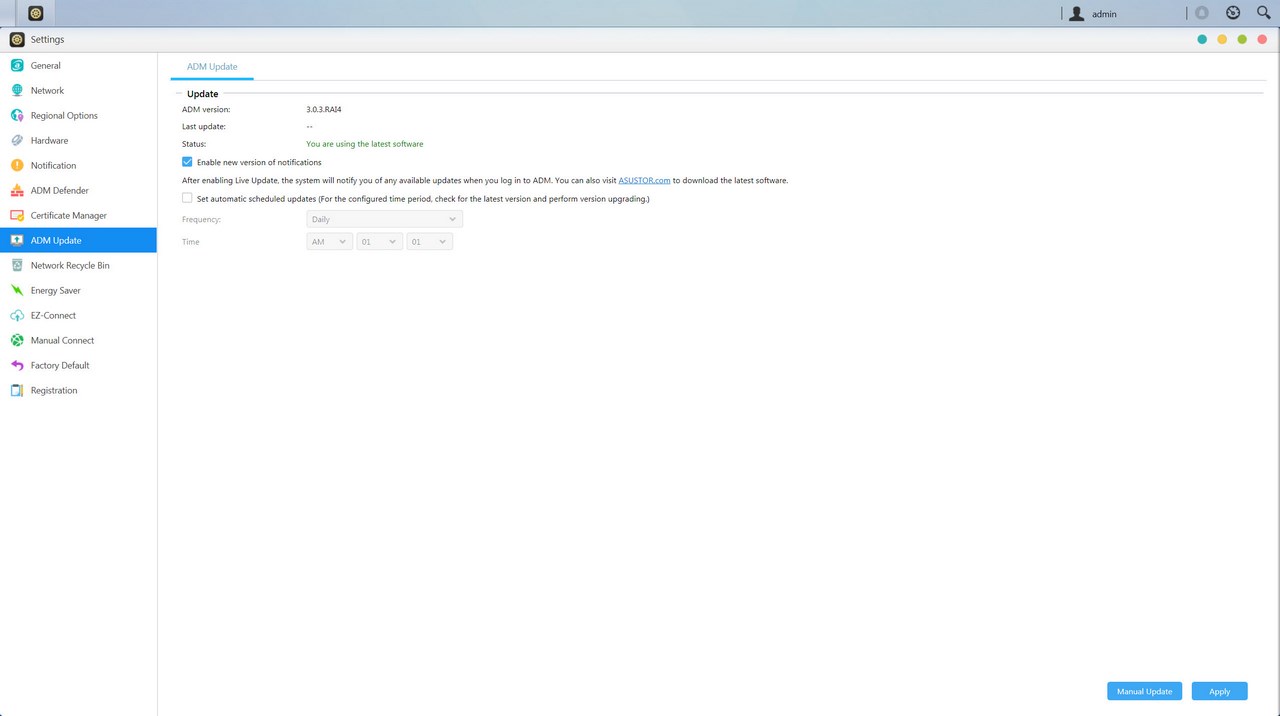Select General label in the sidebar

point(46,65)
